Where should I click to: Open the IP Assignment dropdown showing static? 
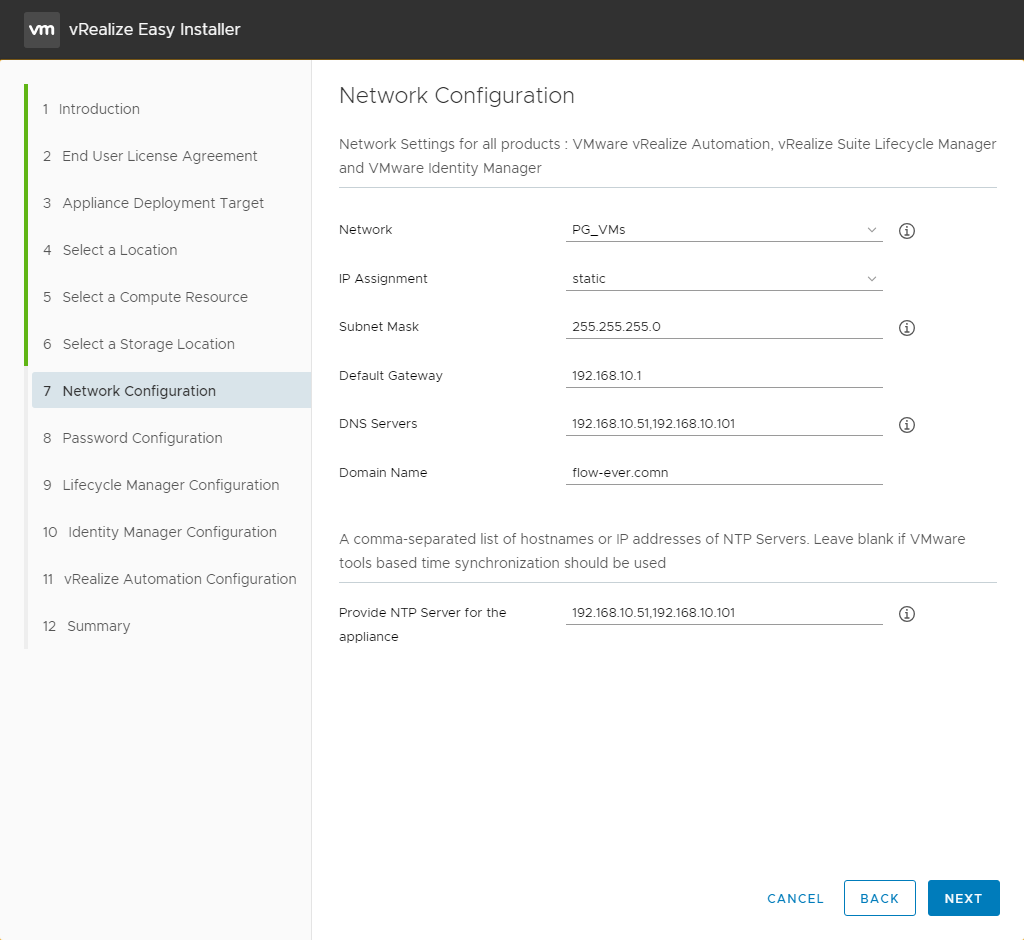point(724,279)
